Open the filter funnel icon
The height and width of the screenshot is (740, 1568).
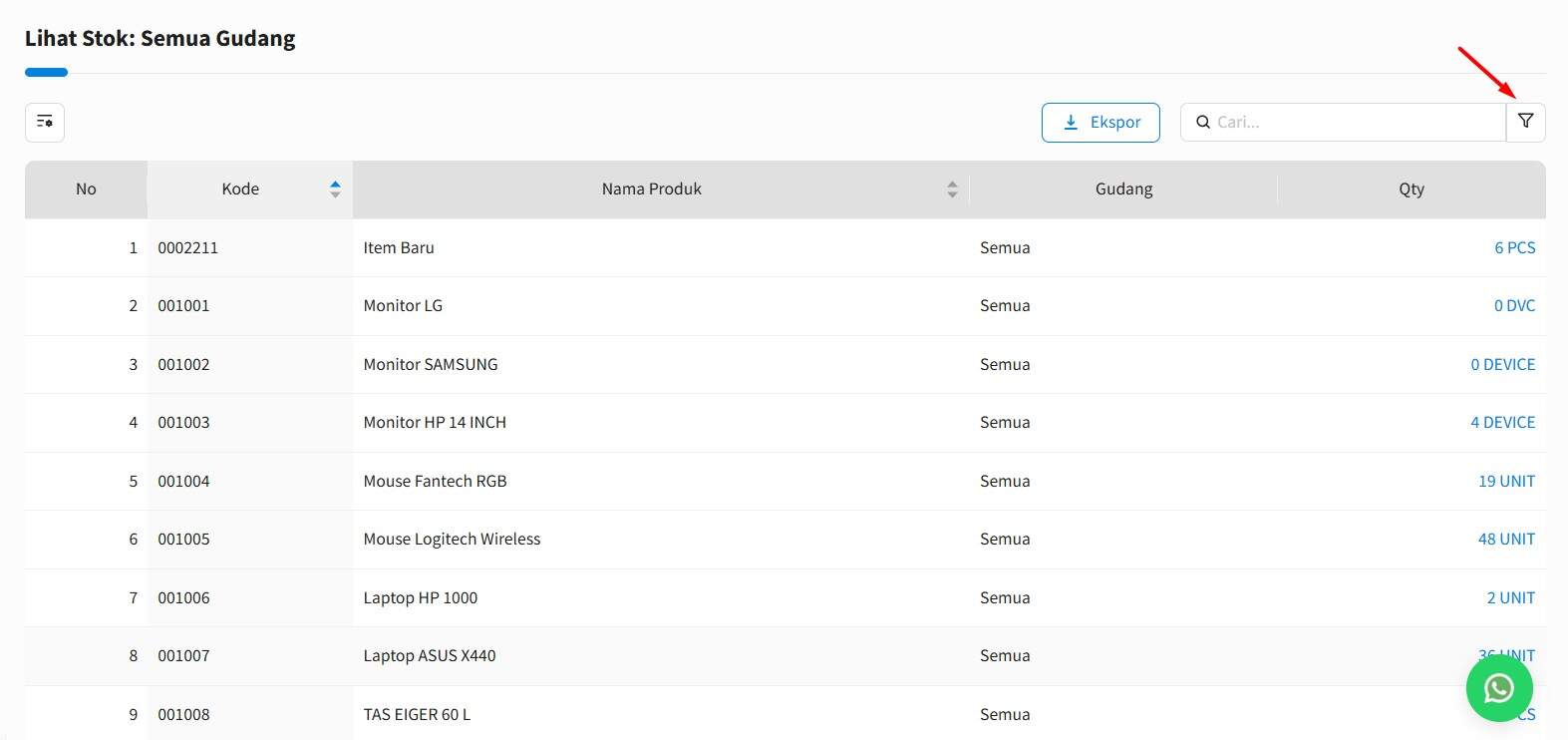click(1525, 122)
